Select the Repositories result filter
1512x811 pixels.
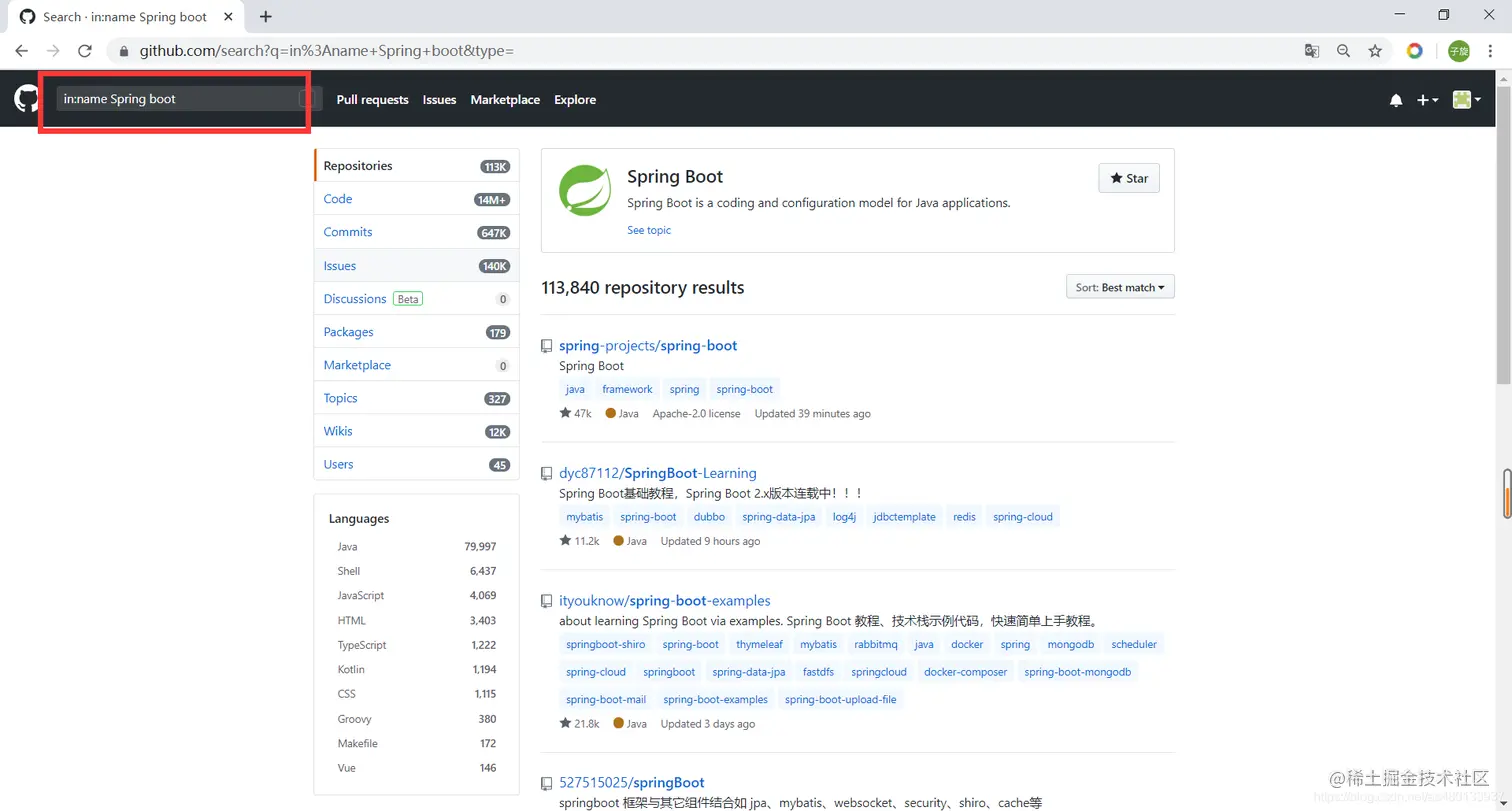(417, 166)
